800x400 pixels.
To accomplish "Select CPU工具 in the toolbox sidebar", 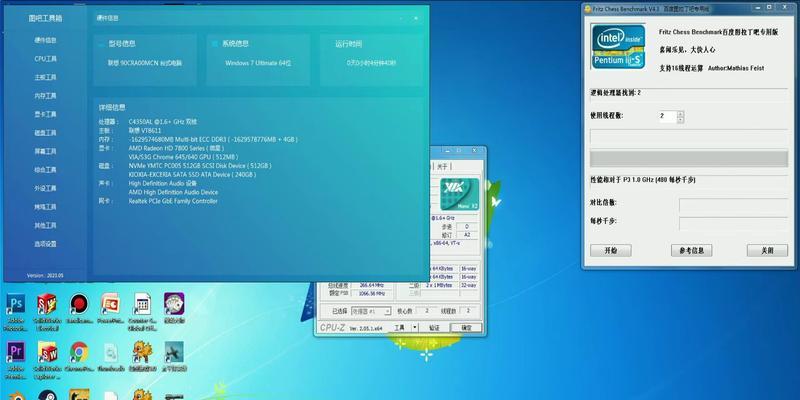I will coord(45,59).
